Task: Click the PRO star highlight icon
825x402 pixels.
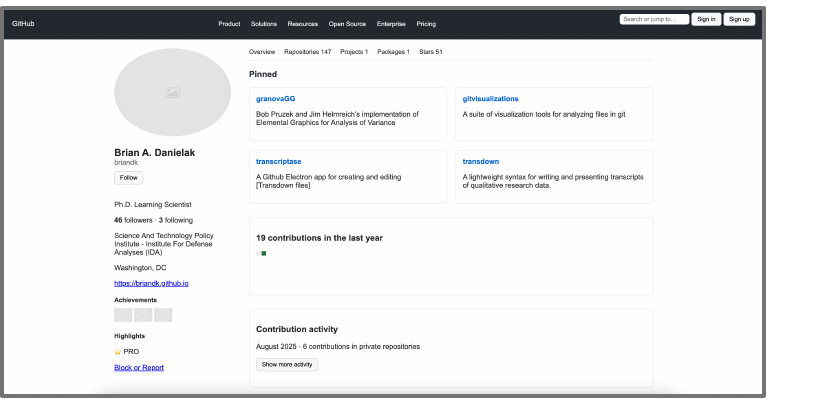Action: tap(118, 351)
